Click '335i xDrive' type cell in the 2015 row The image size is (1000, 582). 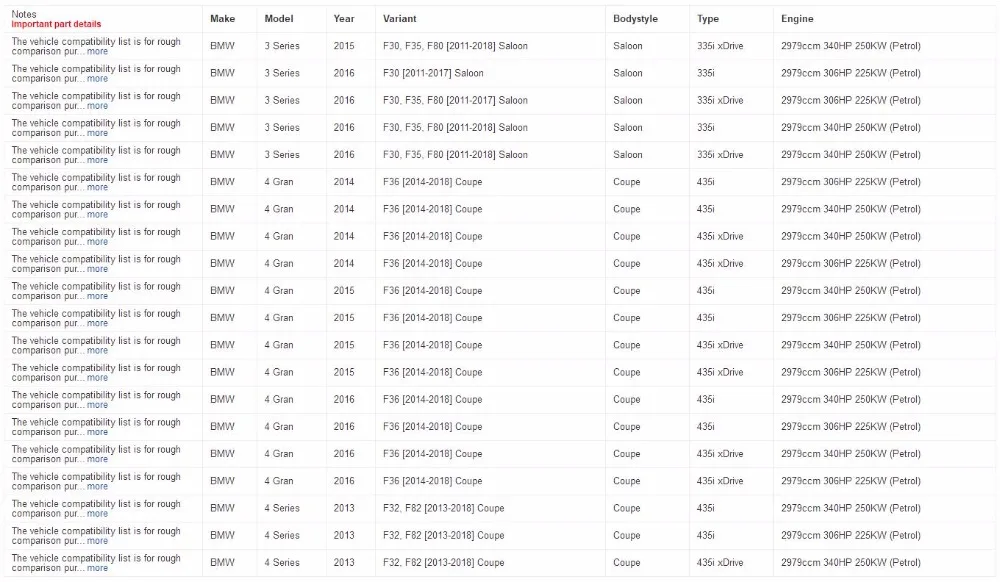click(x=720, y=46)
